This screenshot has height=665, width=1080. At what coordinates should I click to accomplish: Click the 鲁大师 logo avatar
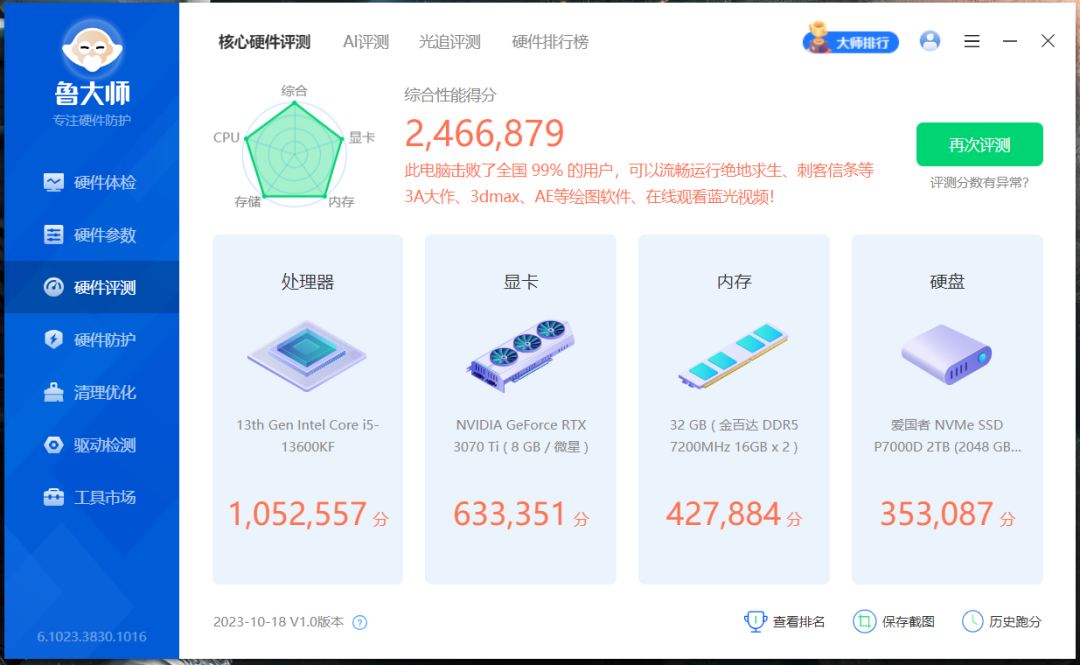(x=92, y=49)
